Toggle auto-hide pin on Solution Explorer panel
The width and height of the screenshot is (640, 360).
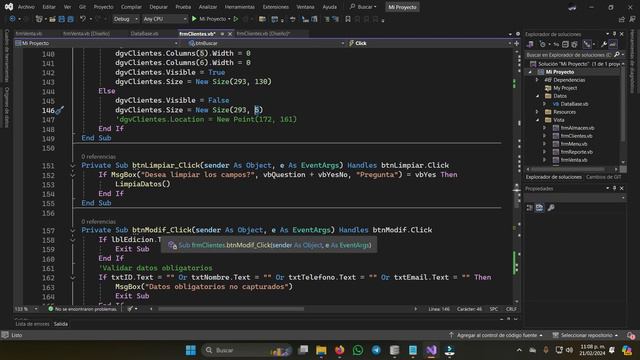614,34
